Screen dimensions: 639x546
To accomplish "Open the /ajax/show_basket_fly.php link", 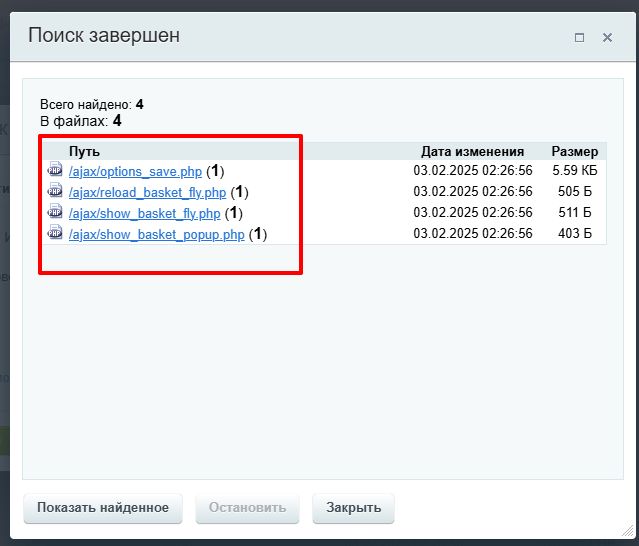I will click(144, 213).
